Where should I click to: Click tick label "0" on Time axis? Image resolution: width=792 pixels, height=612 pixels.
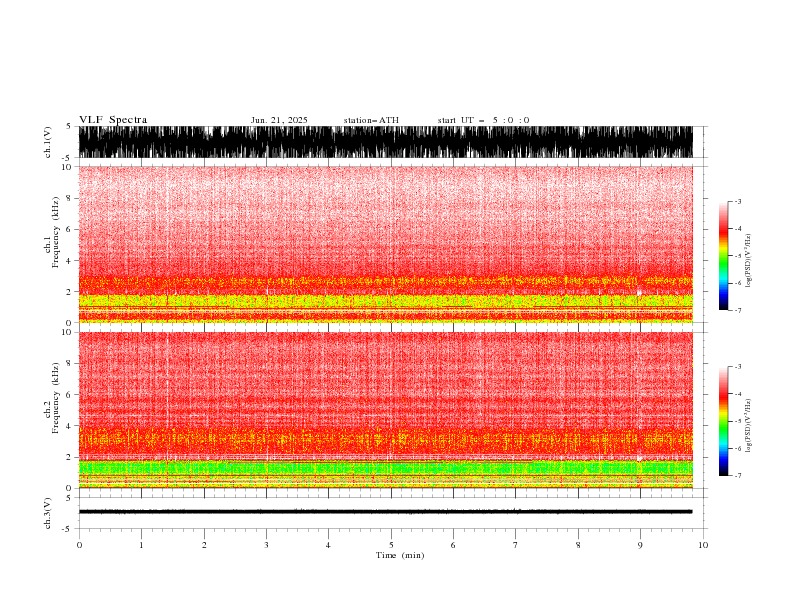pyautogui.click(x=79, y=545)
